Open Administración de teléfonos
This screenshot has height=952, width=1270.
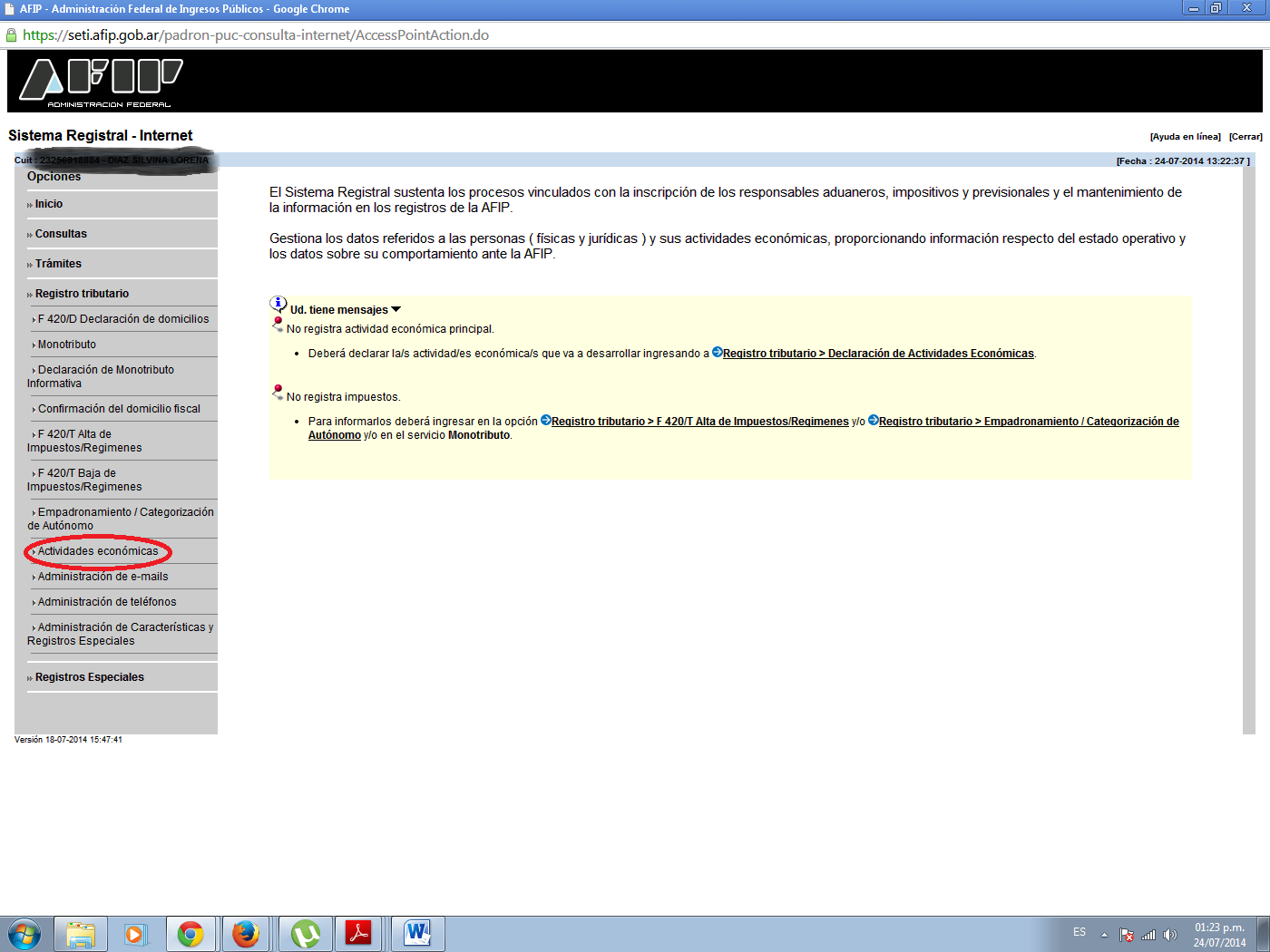(107, 602)
